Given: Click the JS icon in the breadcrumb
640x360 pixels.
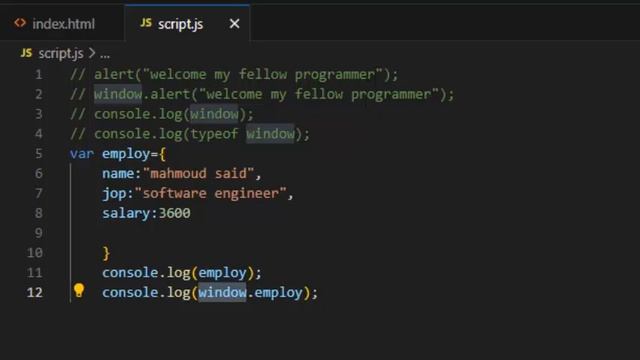Looking at the screenshot, I should 27,53.
